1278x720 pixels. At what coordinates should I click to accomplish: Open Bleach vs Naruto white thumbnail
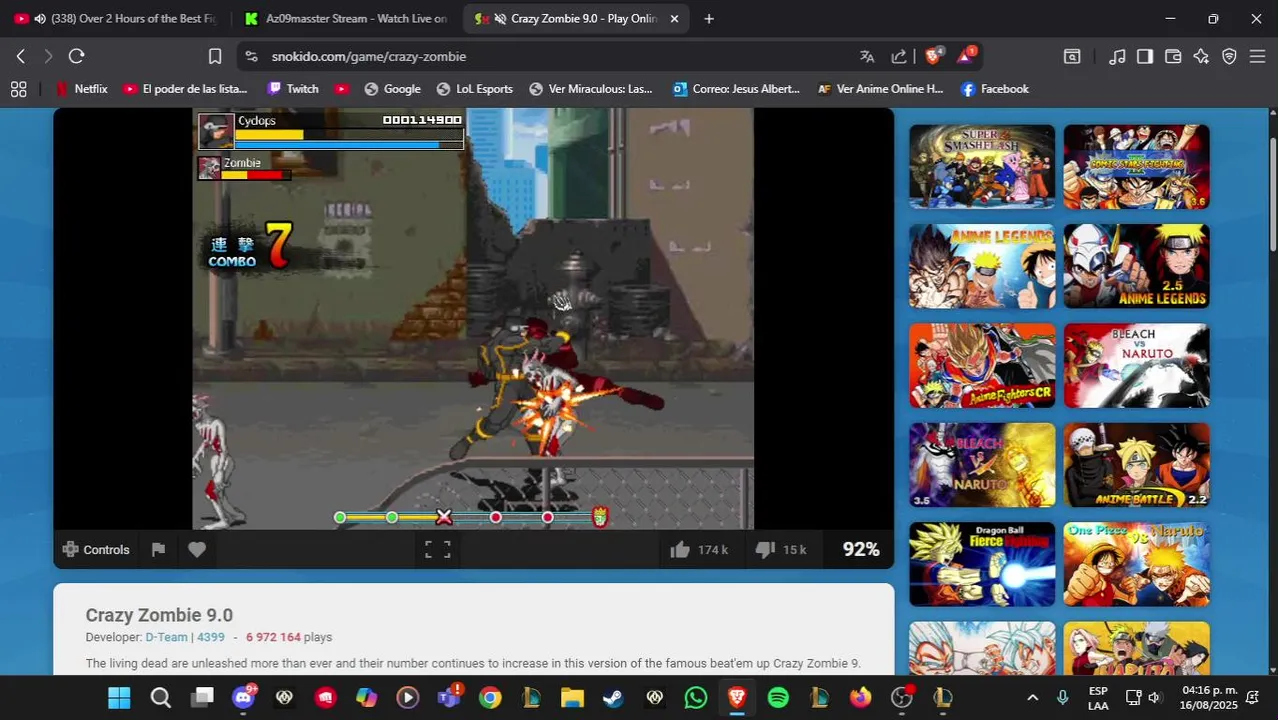coord(1136,365)
